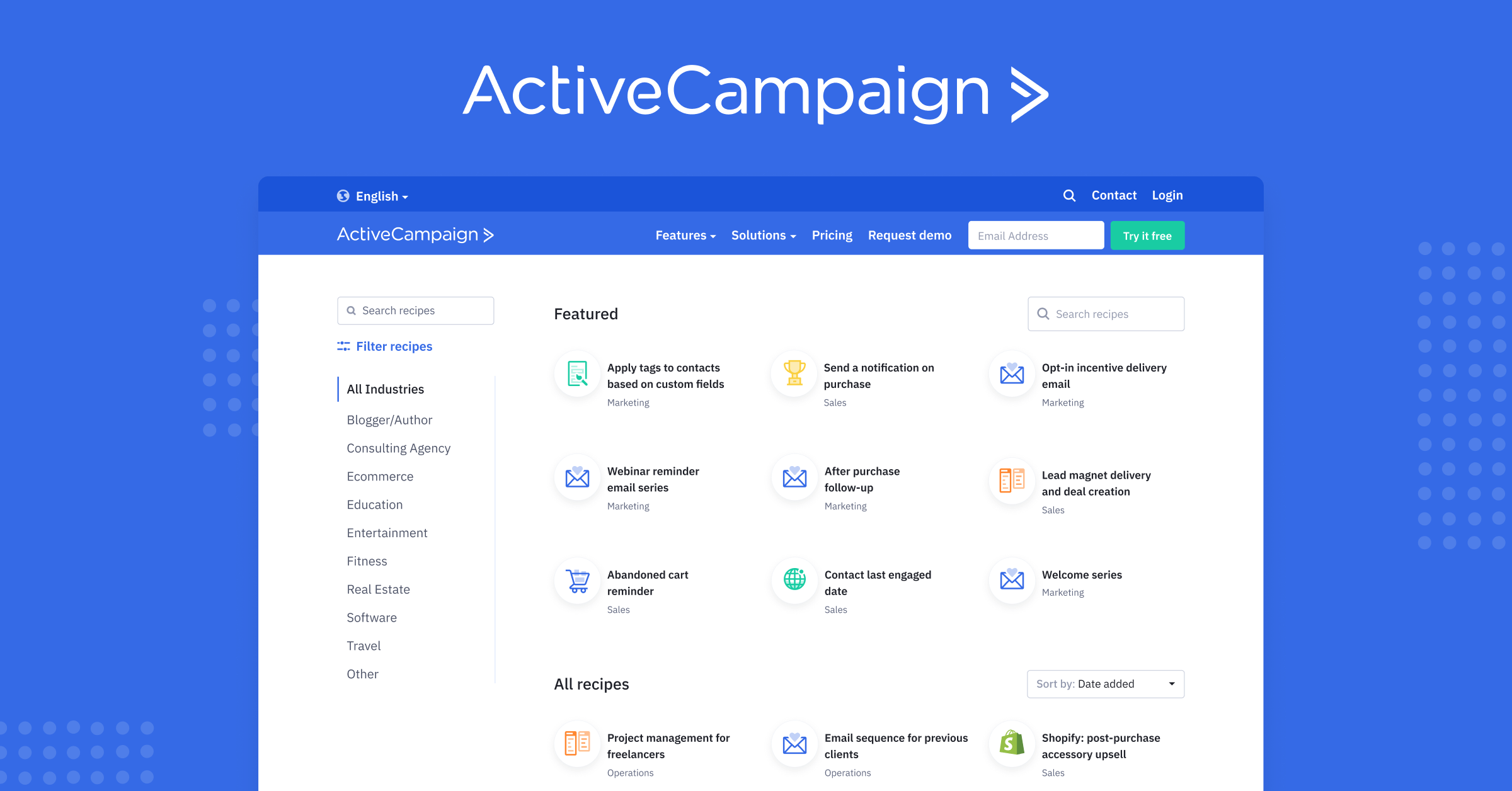Viewport: 1512px width, 791px height.
Task: Click Pricing in the navigation menu
Action: pyautogui.click(x=832, y=235)
